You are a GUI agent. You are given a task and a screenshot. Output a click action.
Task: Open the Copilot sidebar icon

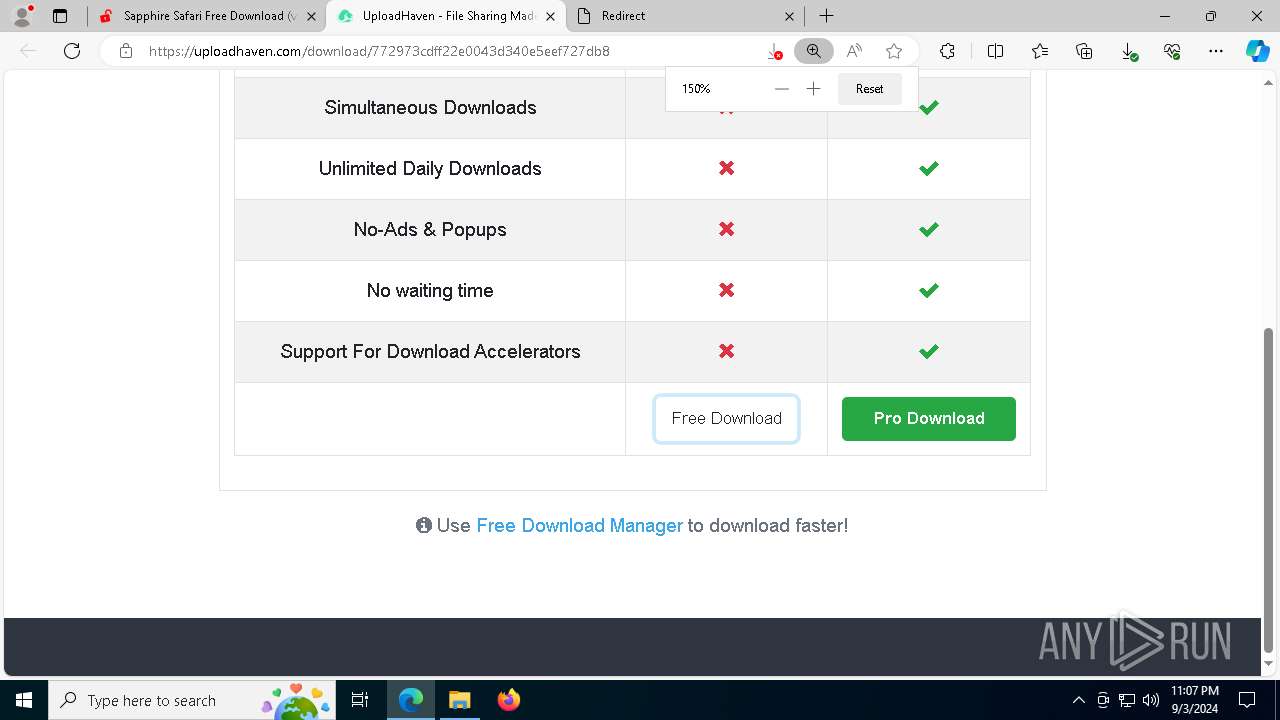1257,51
